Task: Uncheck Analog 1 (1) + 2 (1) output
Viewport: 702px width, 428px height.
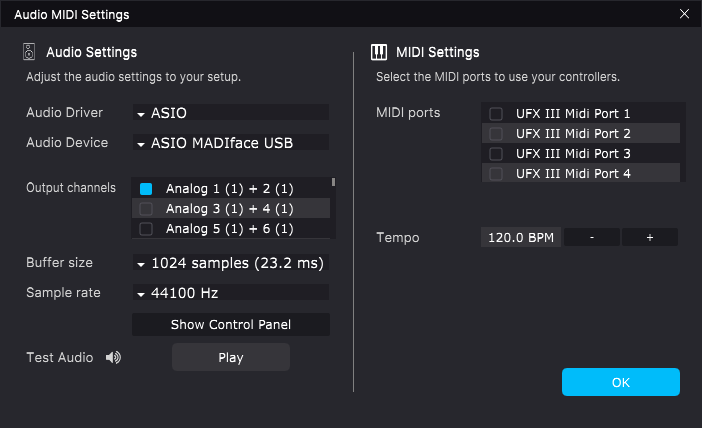Action: pos(146,189)
